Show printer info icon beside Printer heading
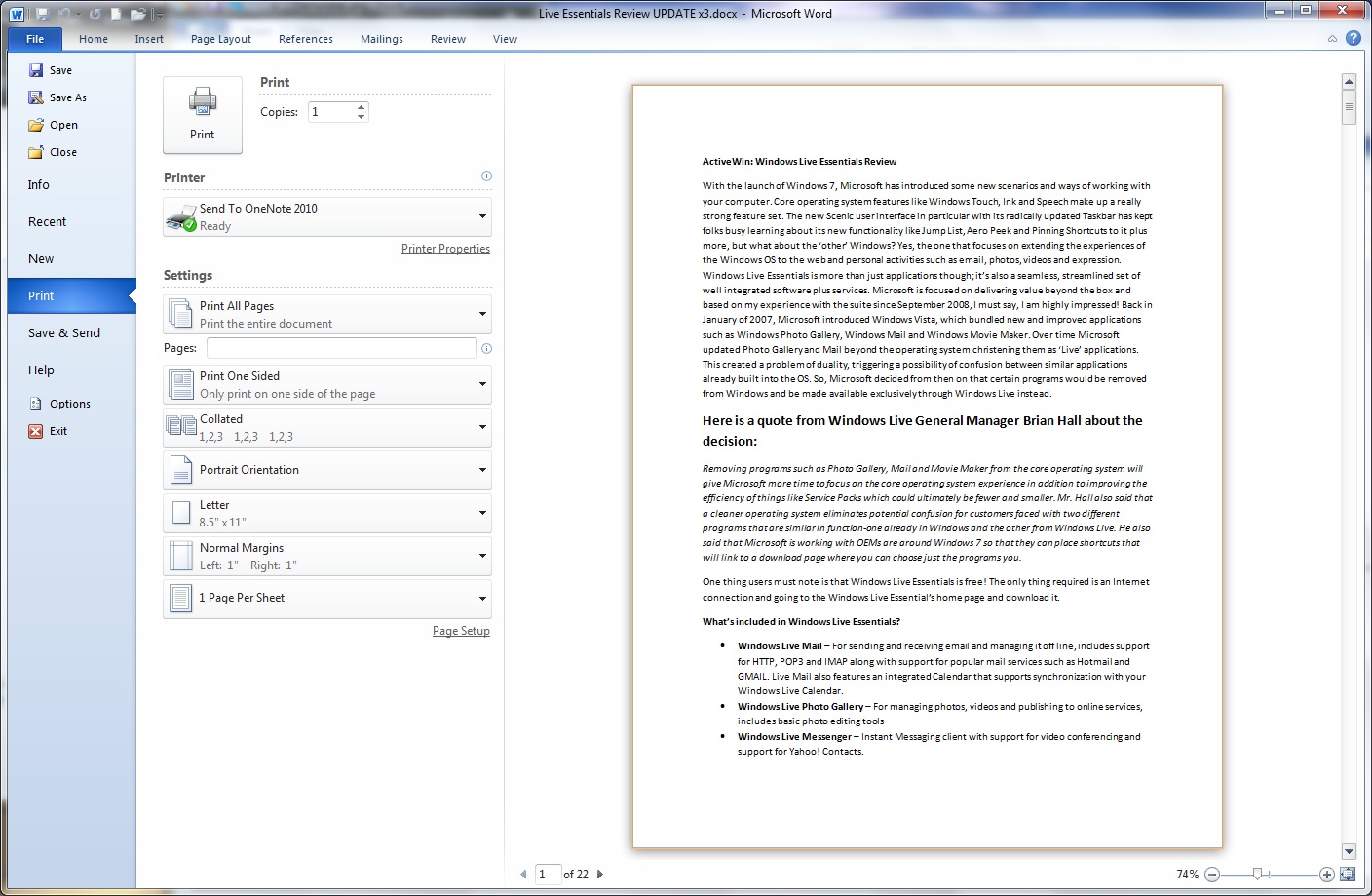1372x896 pixels. (x=486, y=176)
